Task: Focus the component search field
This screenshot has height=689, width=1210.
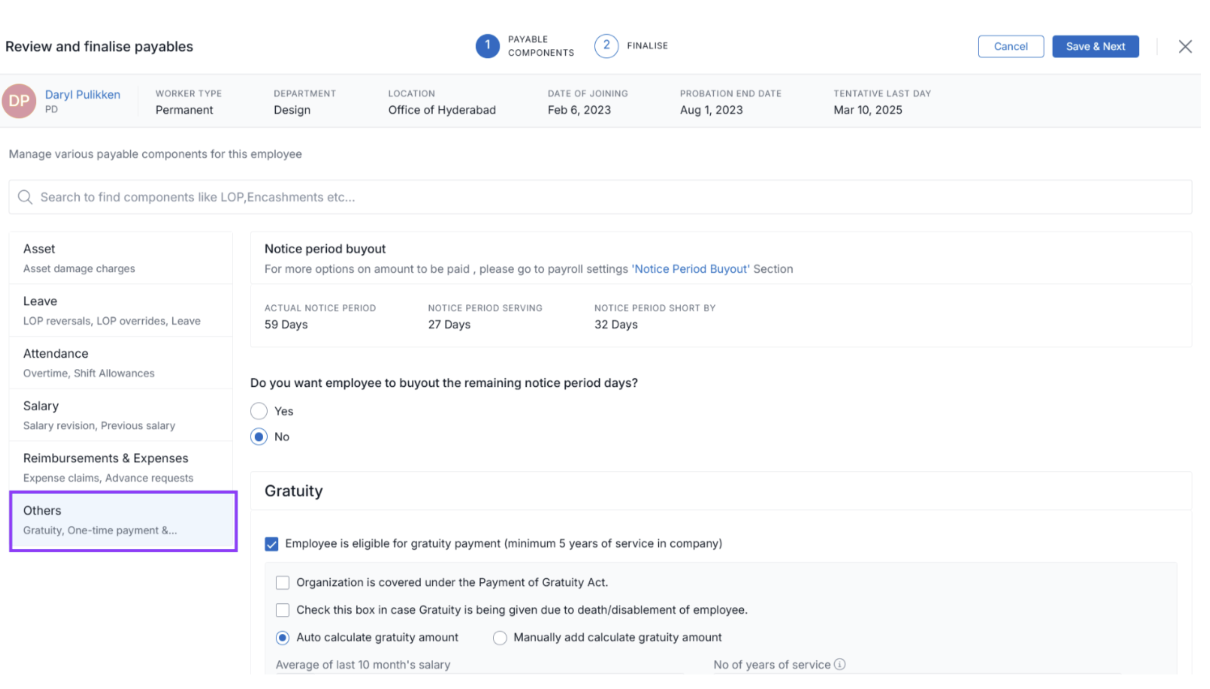Action: coord(600,198)
